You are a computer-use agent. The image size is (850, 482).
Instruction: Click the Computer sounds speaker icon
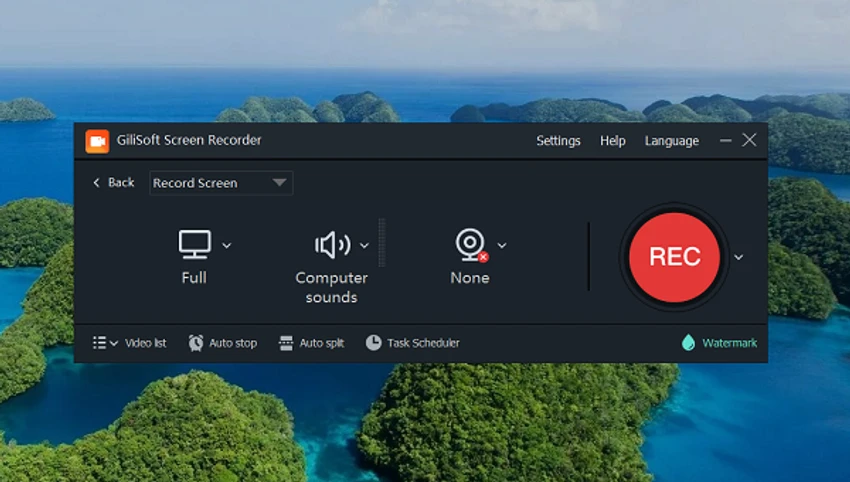(x=332, y=245)
